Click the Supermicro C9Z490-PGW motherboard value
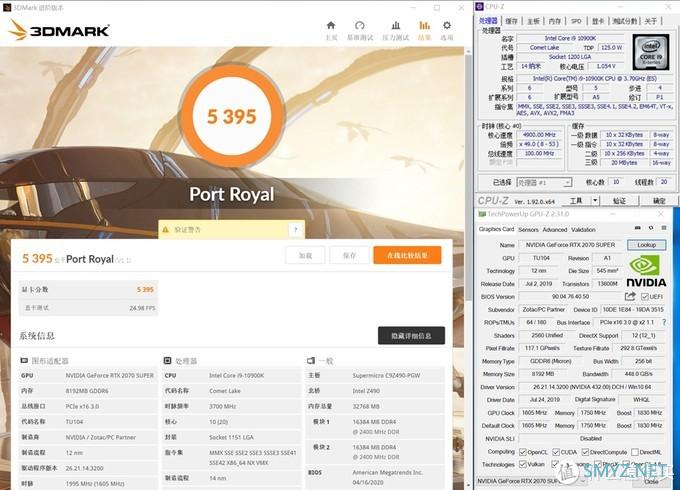This screenshot has width=680, height=490. 386,376
